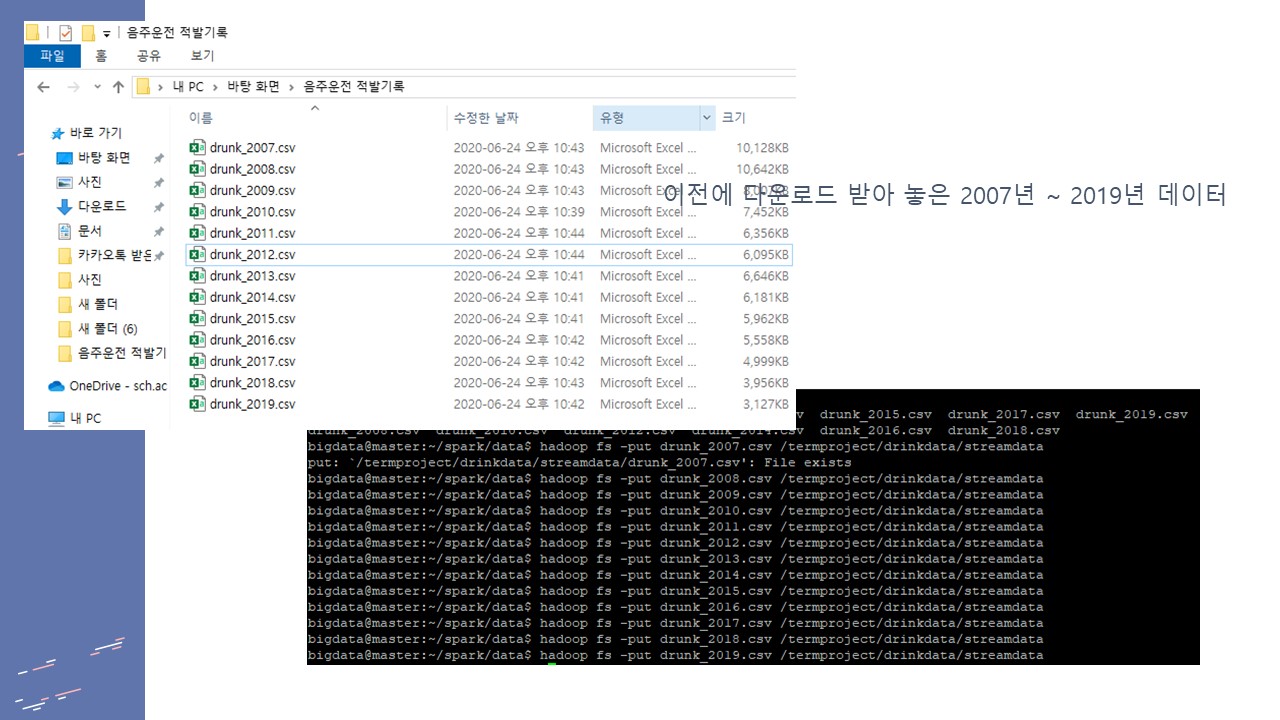Screen dimensions: 1280x720
Task: Click the 3,127KB size value
Action: pyautogui.click(x=765, y=404)
